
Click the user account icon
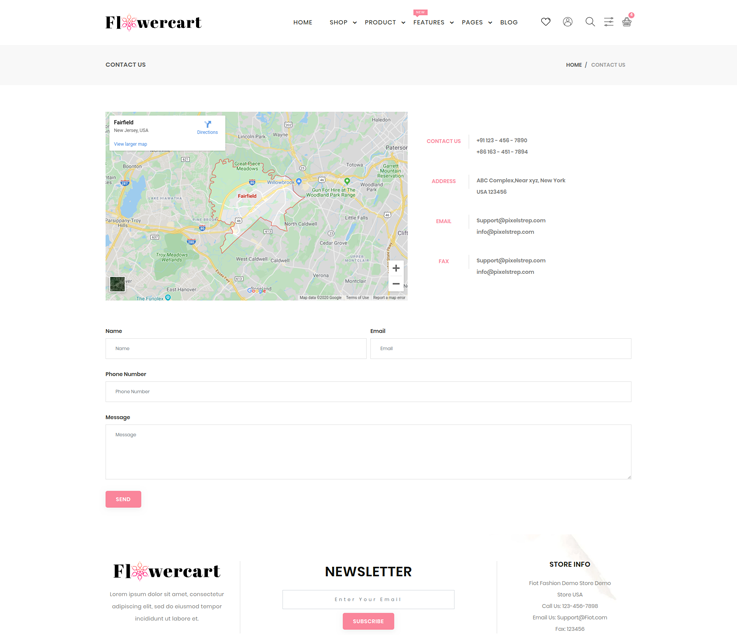click(568, 22)
